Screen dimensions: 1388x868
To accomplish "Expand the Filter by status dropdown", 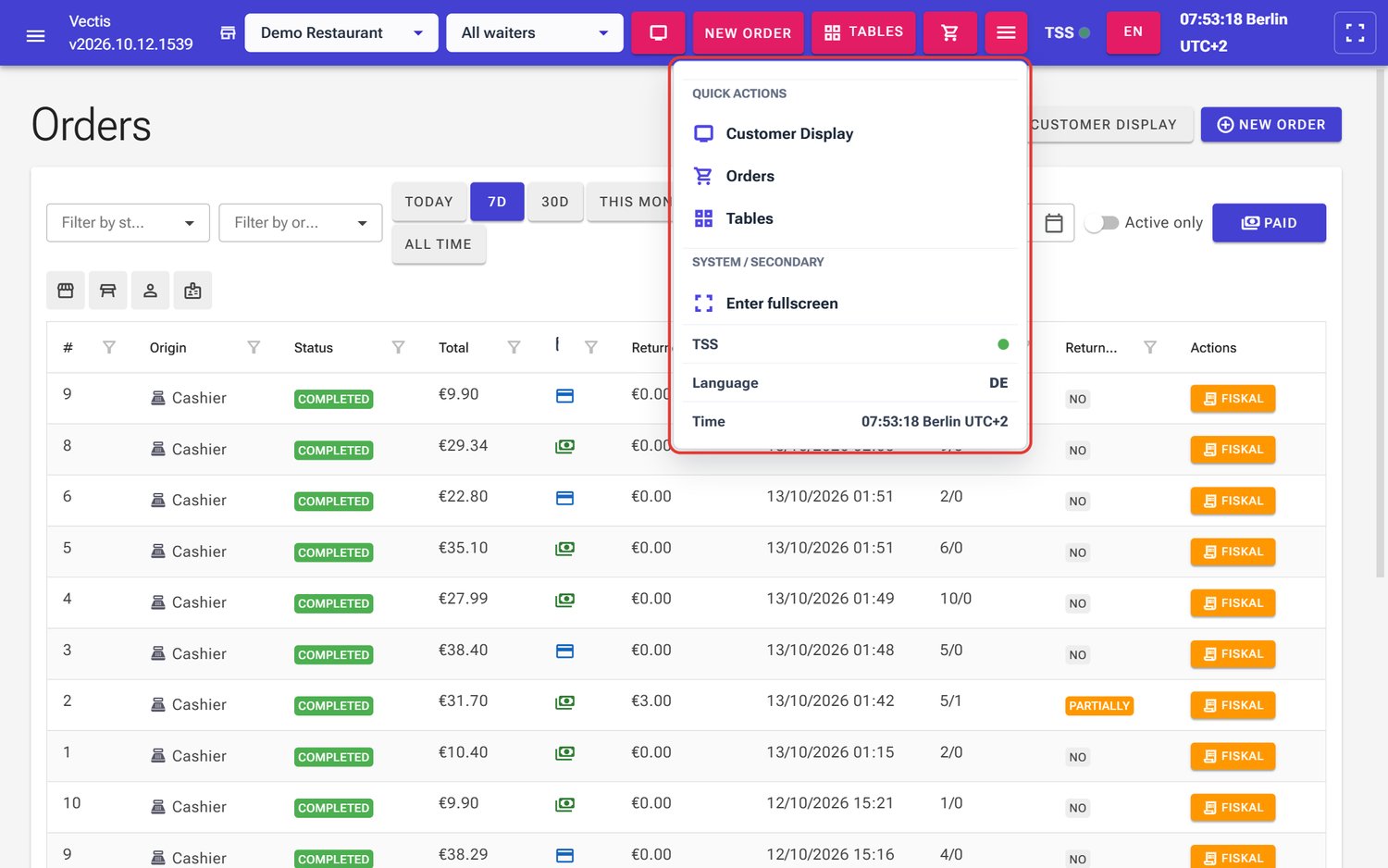I will point(128,223).
